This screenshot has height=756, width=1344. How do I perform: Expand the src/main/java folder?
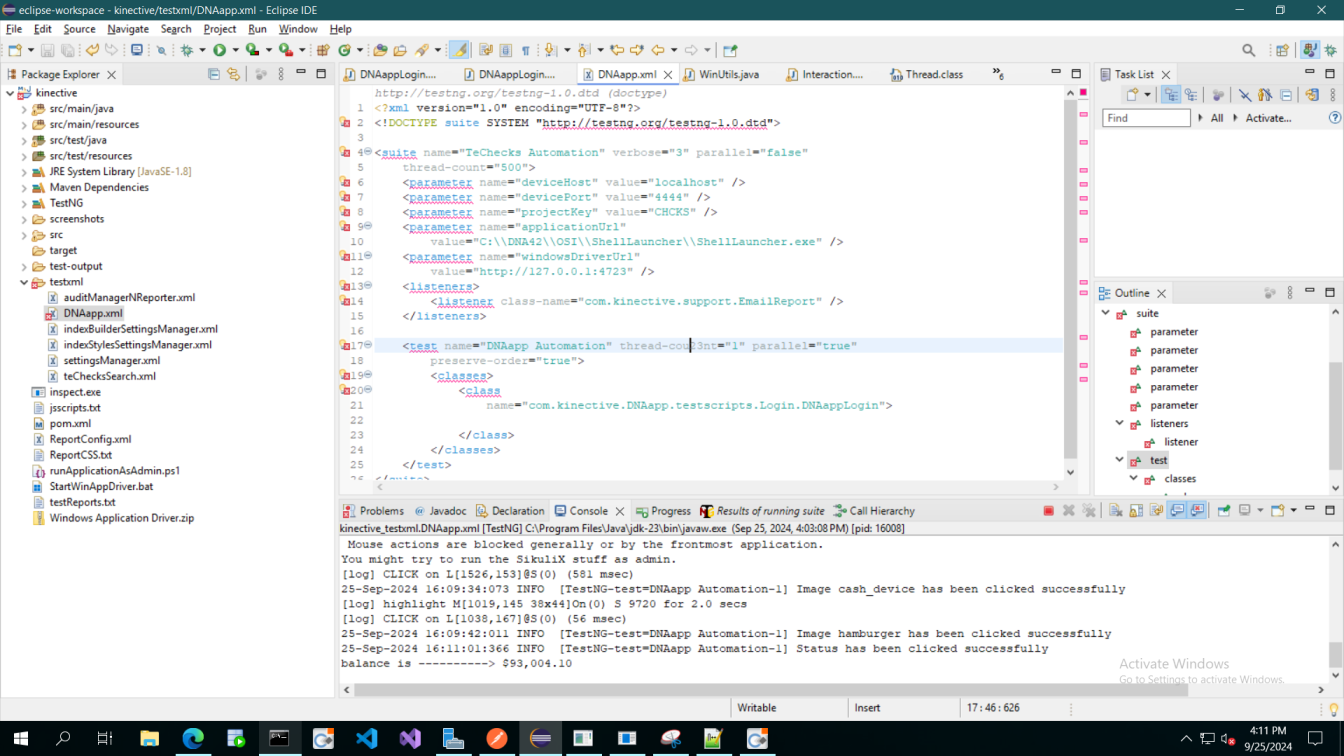[x=24, y=109]
